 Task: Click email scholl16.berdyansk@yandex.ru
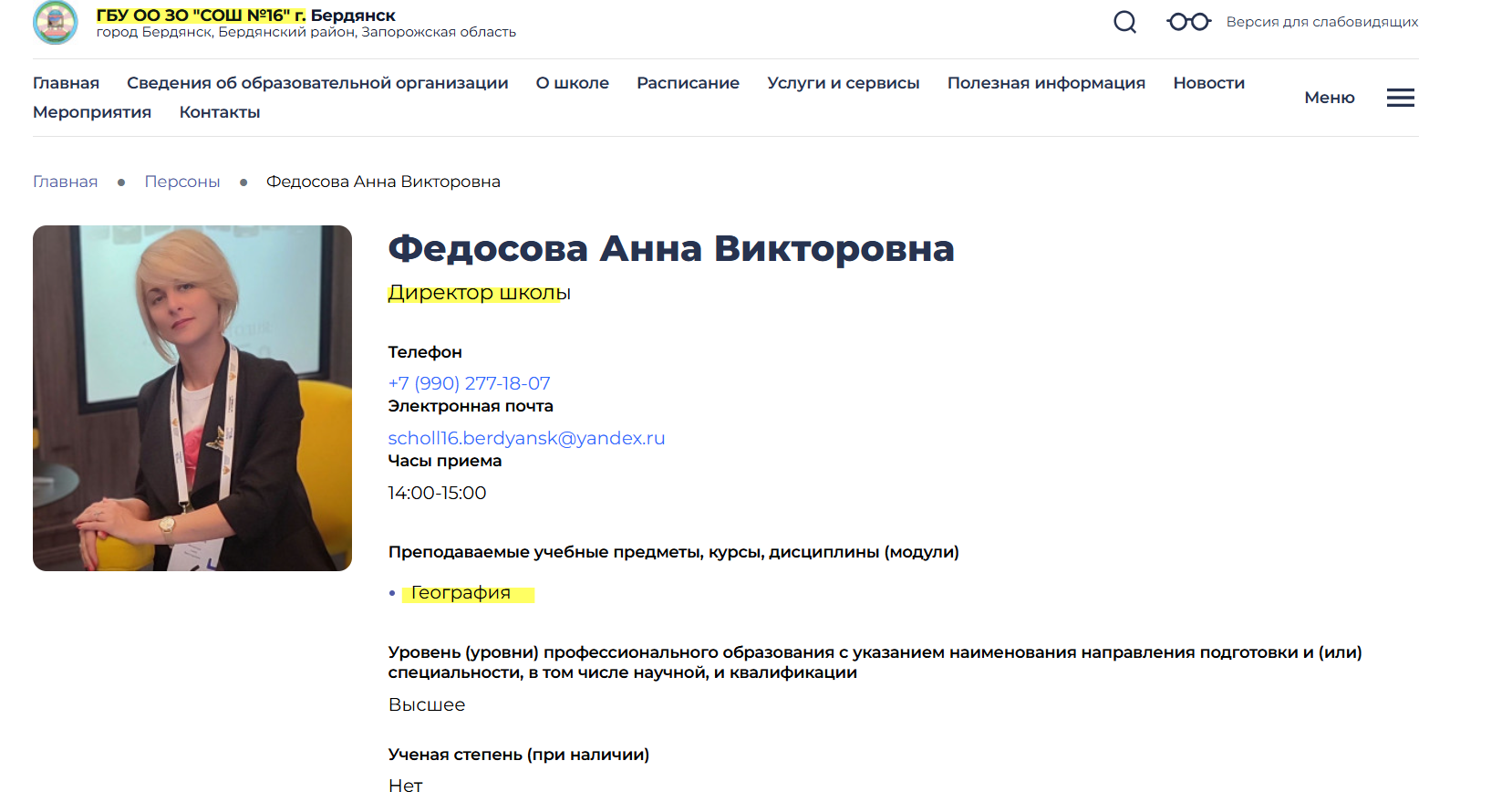(526, 438)
